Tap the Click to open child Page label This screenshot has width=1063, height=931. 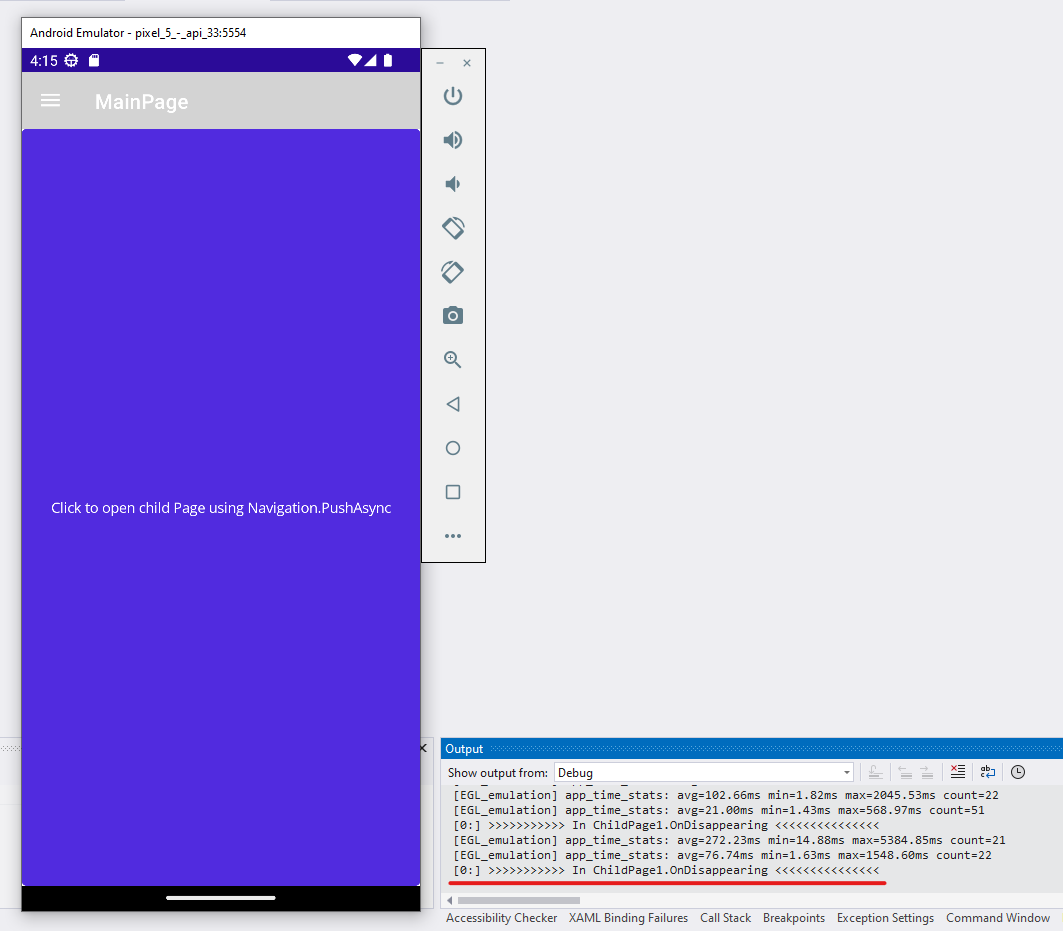[220, 507]
